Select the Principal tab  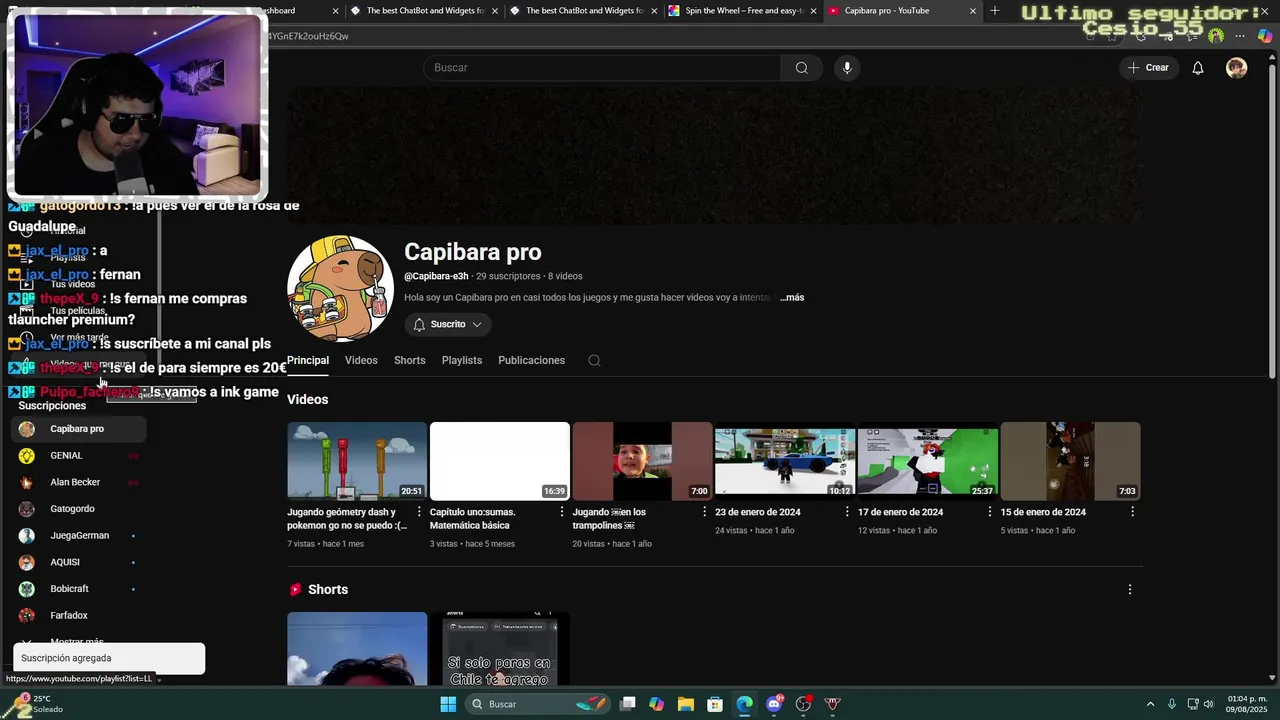click(308, 360)
